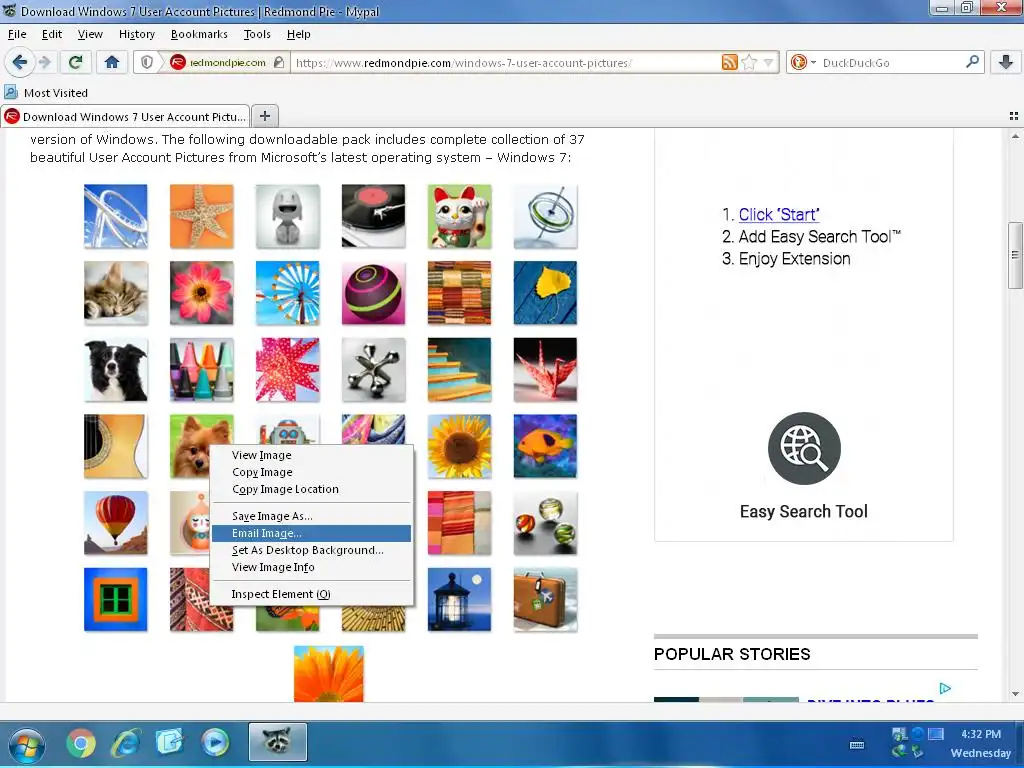Select Copy Image Location

(x=312, y=489)
